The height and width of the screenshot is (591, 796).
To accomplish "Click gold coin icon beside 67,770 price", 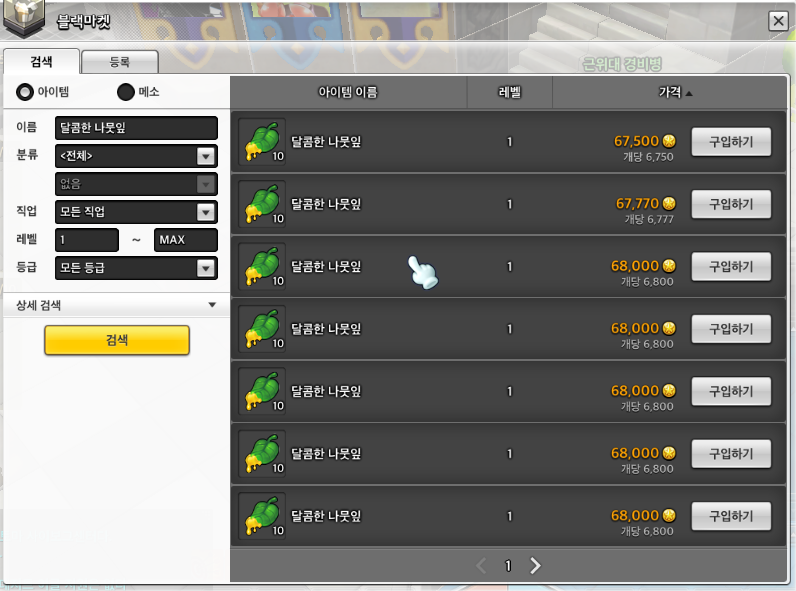I will click(669, 203).
